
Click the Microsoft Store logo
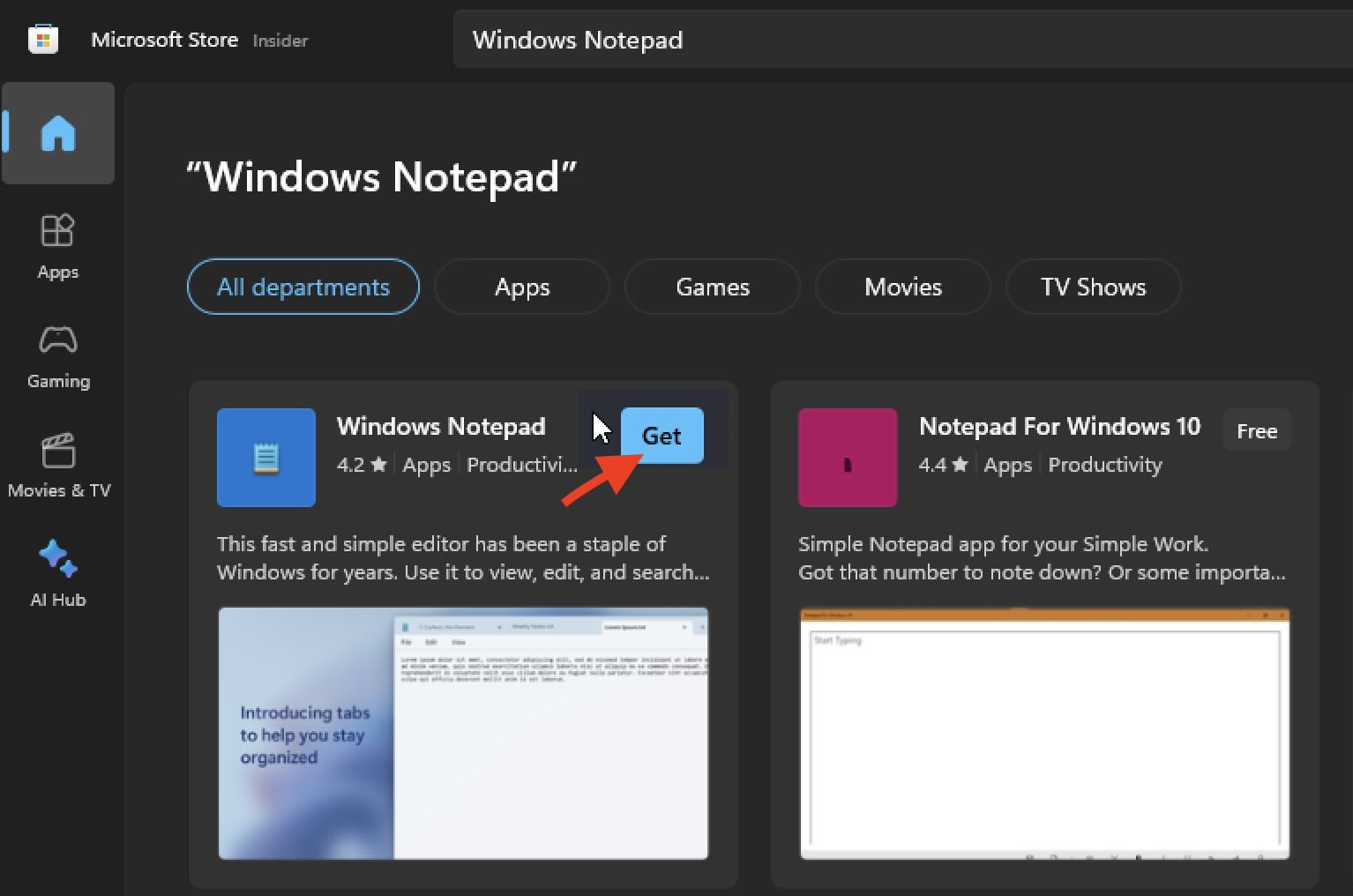41,39
